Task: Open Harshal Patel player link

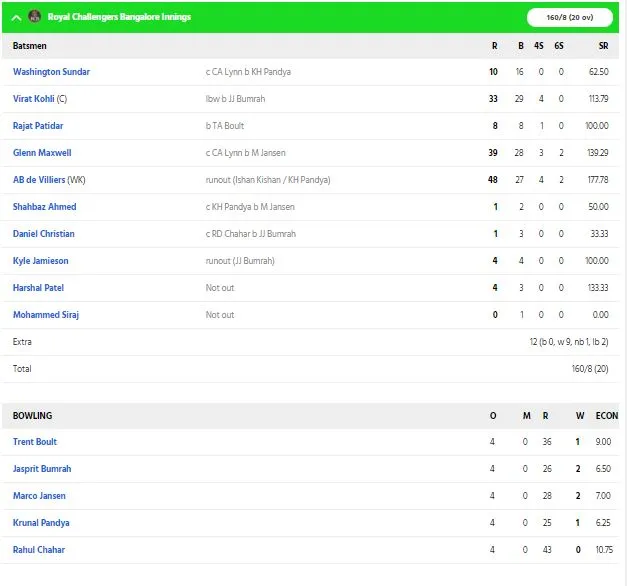Action: (38, 288)
